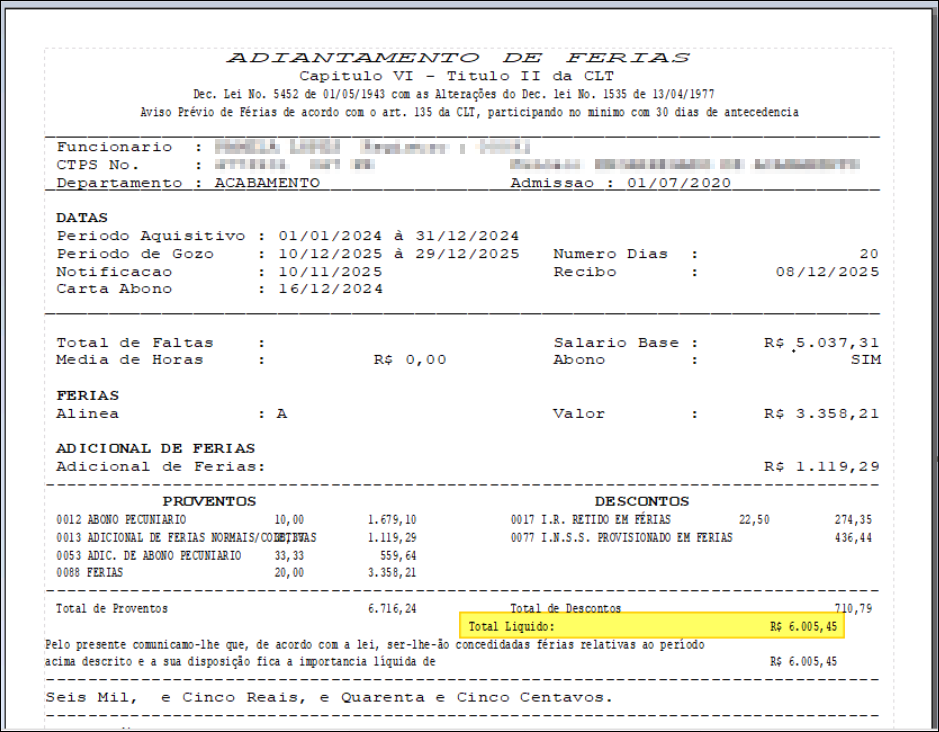This screenshot has height=732, width=939.
Task: Click the Carta Abono date 16/12/2024
Action: [330, 289]
